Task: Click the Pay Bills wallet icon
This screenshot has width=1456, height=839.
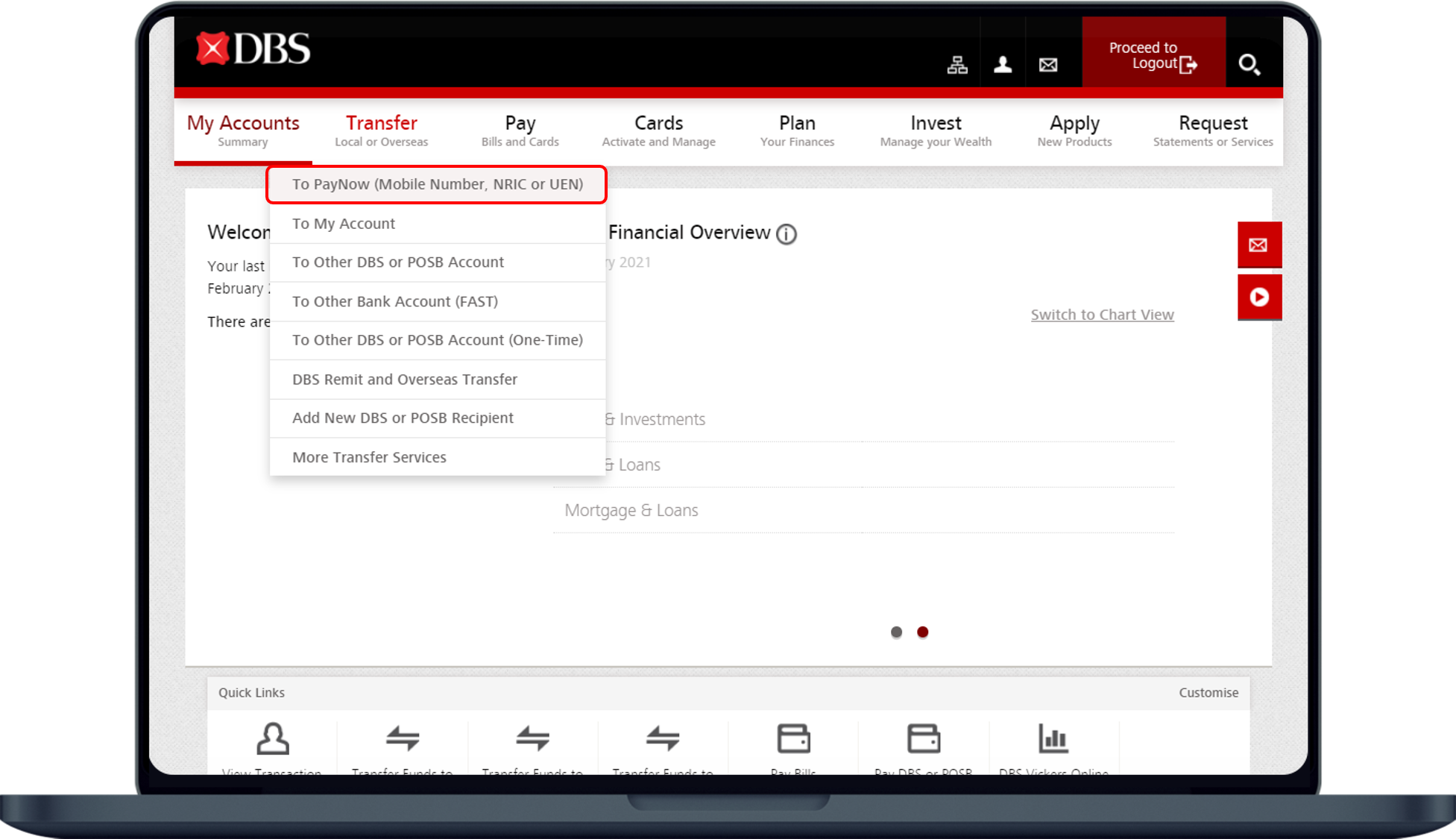Action: [793, 738]
